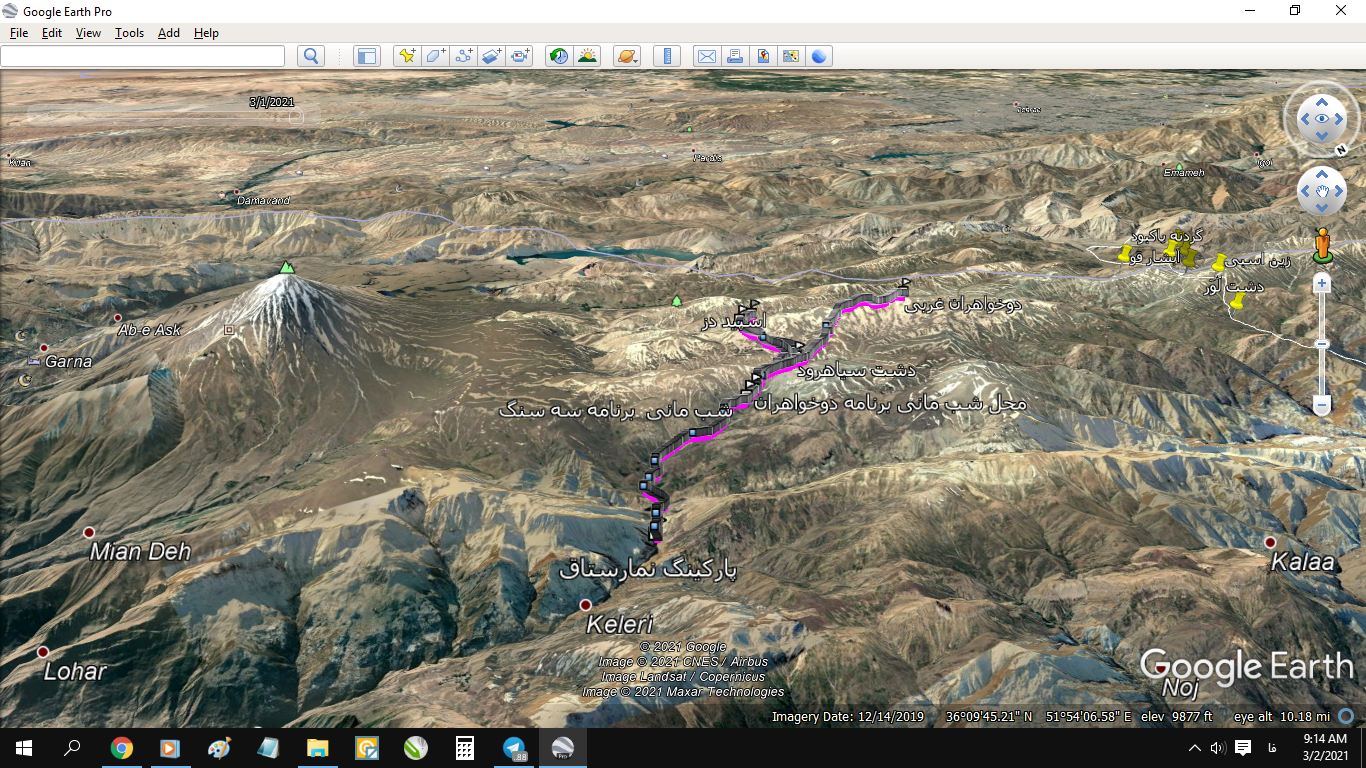
Task: Open the Add menu
Action: 169,33
